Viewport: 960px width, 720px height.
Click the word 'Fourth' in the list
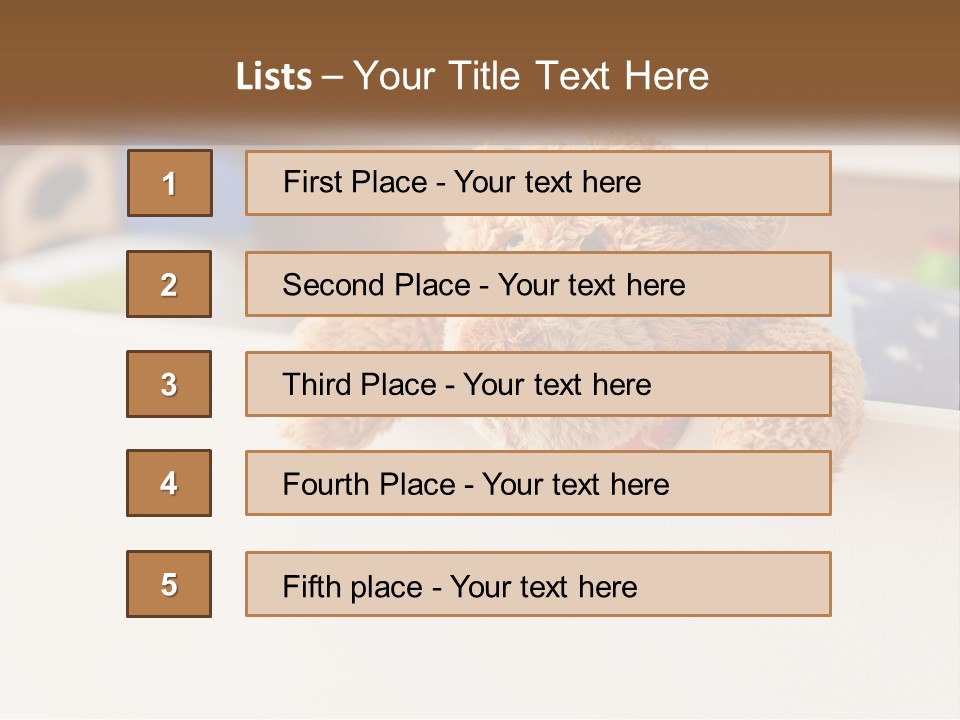tap(326, 484)
